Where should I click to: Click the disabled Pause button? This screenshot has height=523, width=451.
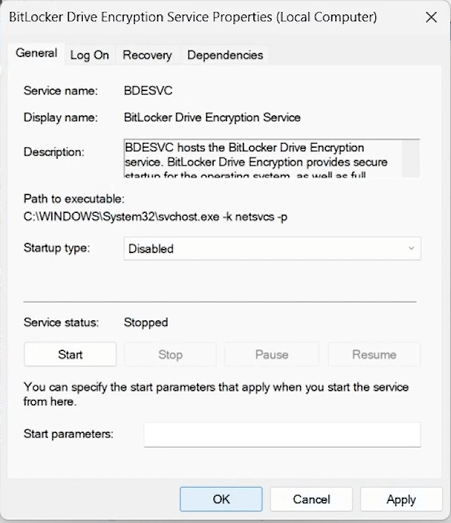(x=272, y=354)
